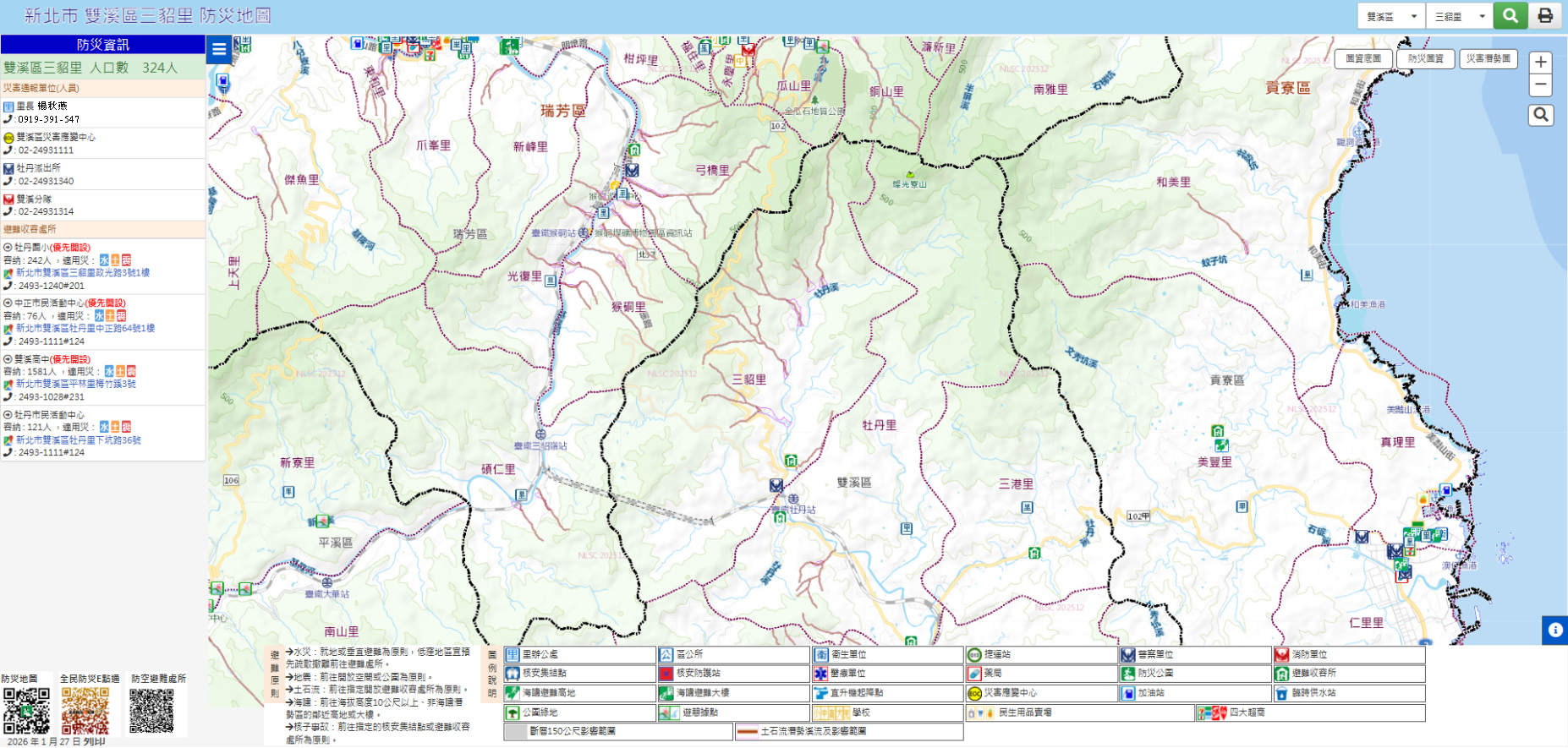The width and height of the screenshot is (1568, 748).
Task: Click the 避難收容處所 section header
Action: click(103, 229)
